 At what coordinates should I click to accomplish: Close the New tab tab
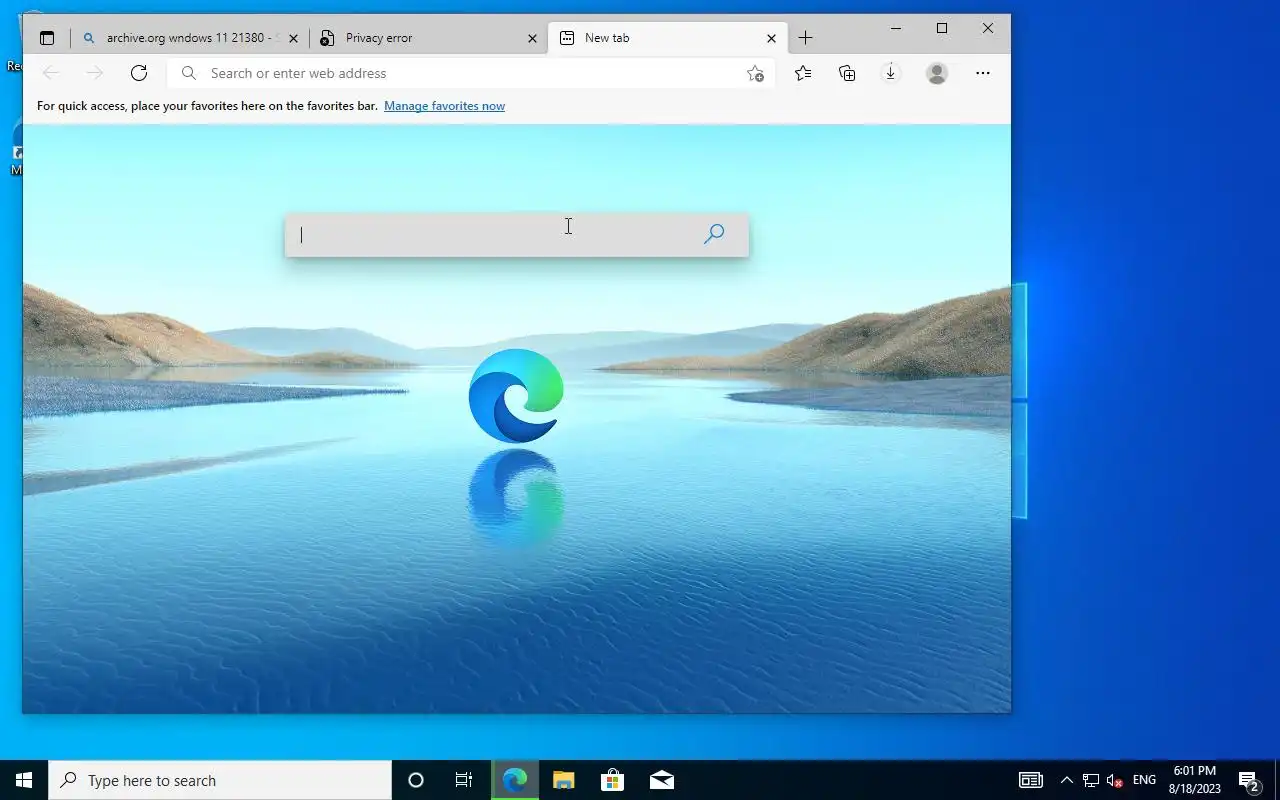[771, 38]
